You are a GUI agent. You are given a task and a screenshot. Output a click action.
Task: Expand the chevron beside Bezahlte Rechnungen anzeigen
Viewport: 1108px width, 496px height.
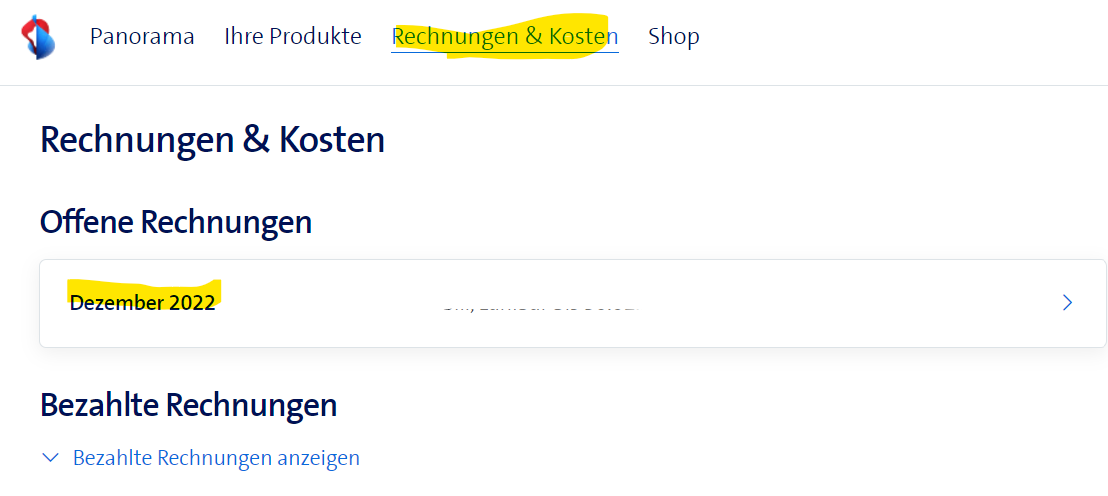[51, 458]
